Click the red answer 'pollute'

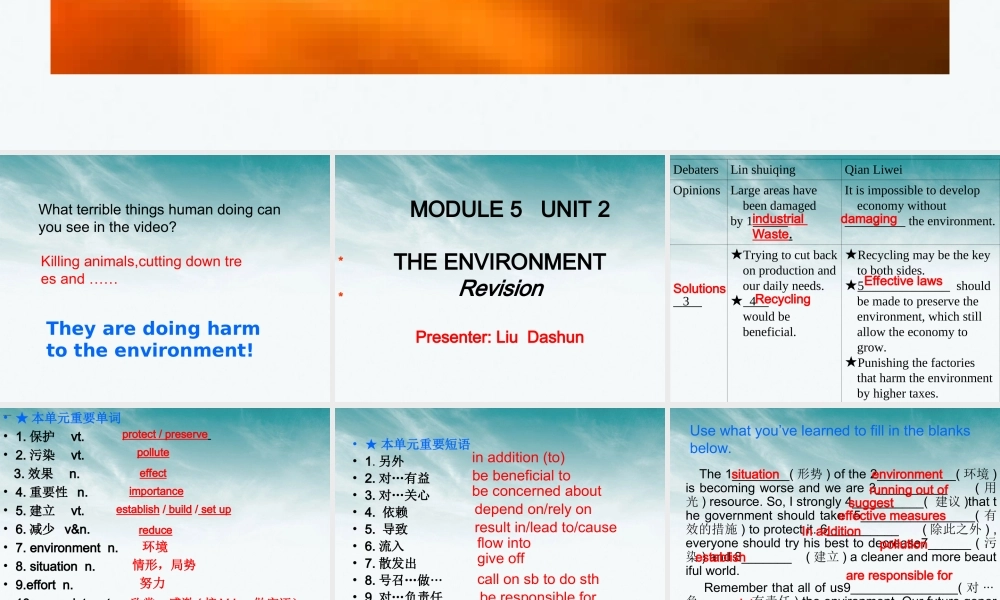tap(153, 453)
